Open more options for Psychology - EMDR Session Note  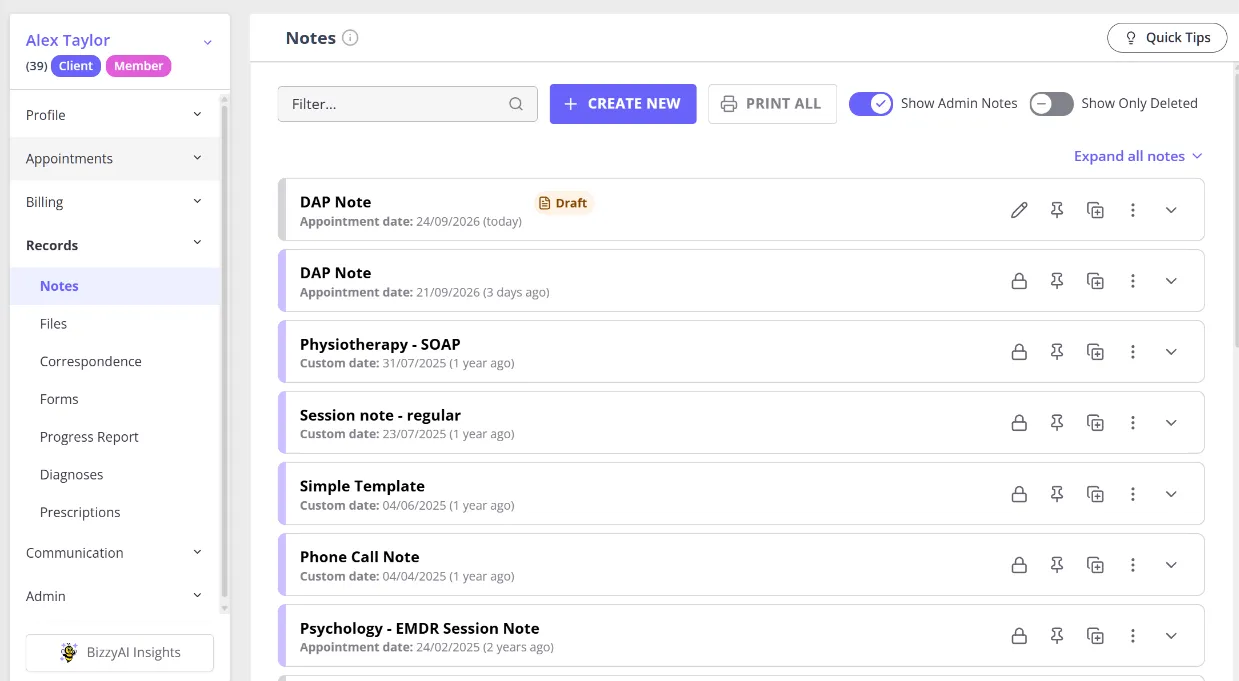pos(1133,636)
